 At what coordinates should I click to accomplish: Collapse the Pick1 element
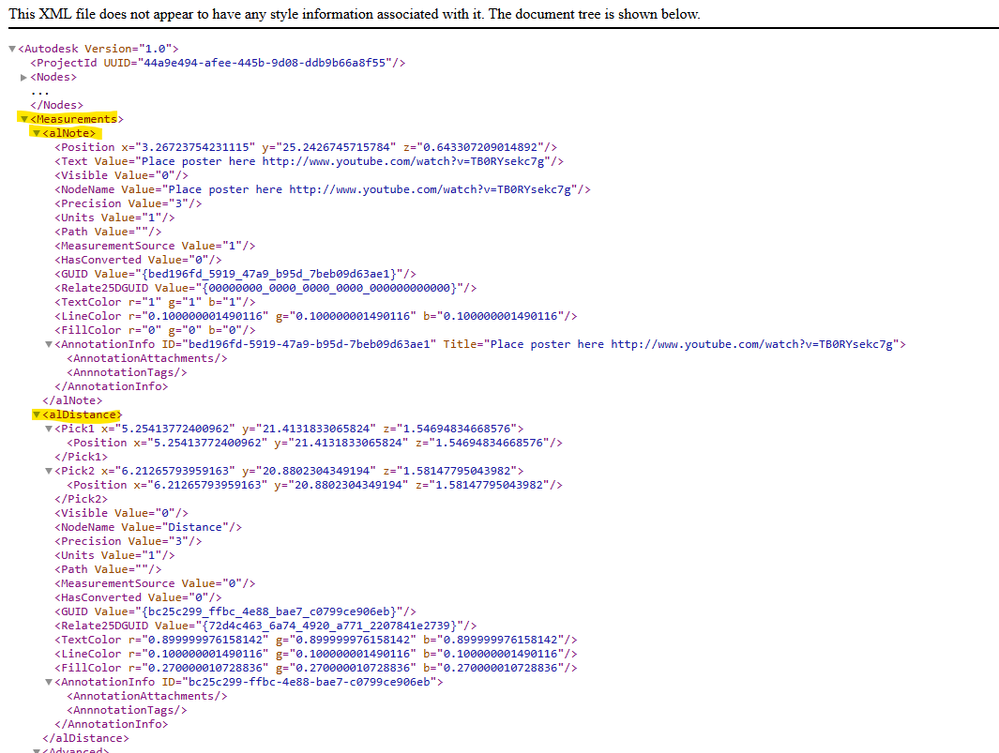(x=48, y=429)
